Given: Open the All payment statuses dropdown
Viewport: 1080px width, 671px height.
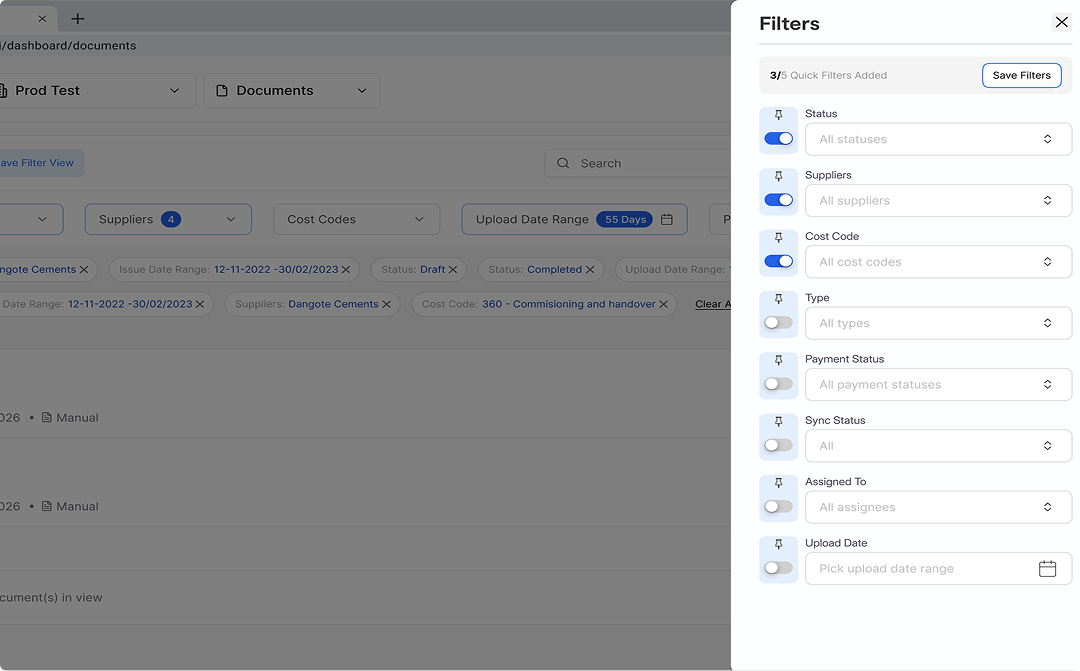Looking at the screenshot, I should tap(938, 384).
